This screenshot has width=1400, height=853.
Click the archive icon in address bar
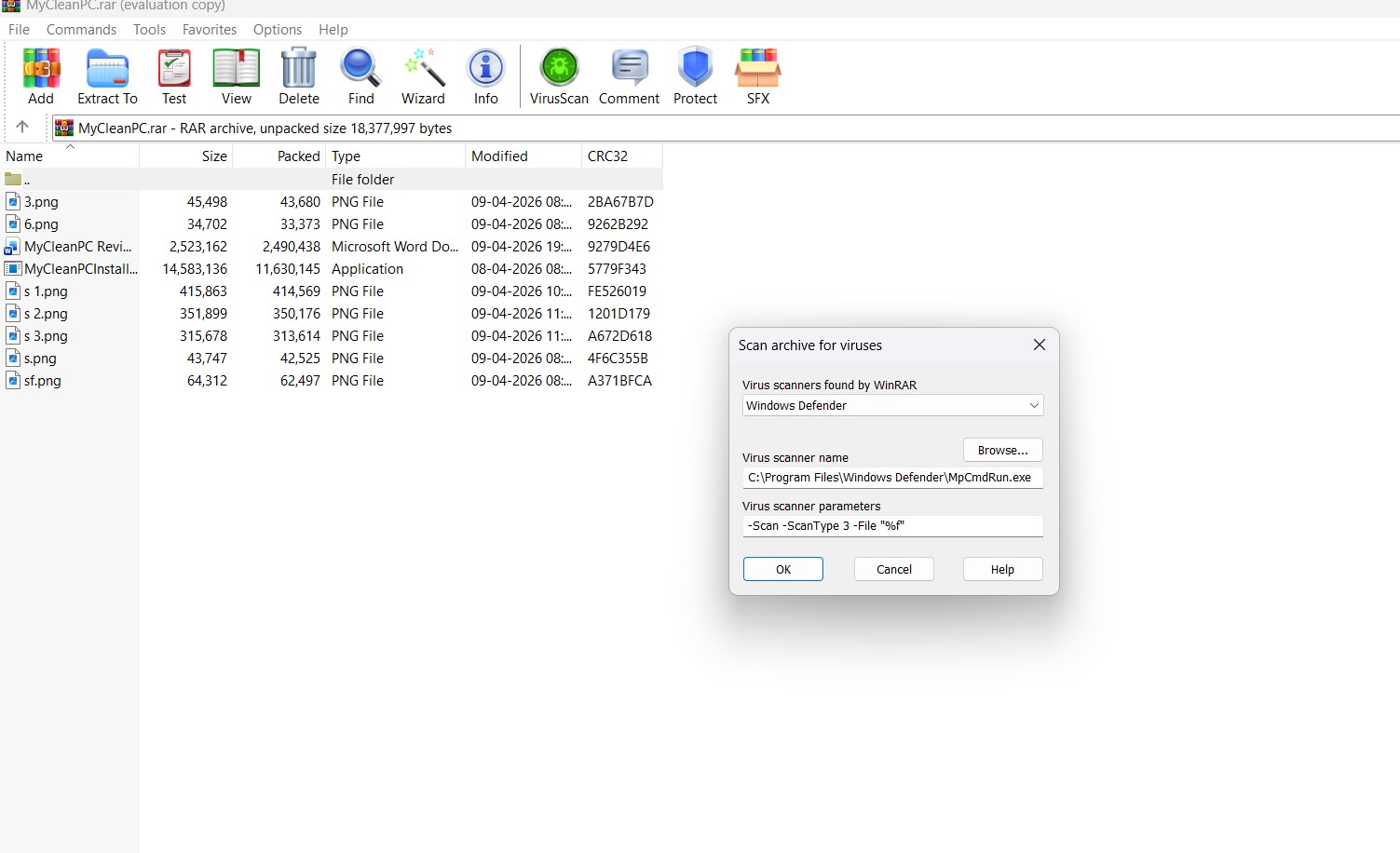click(x=64, y=128)
